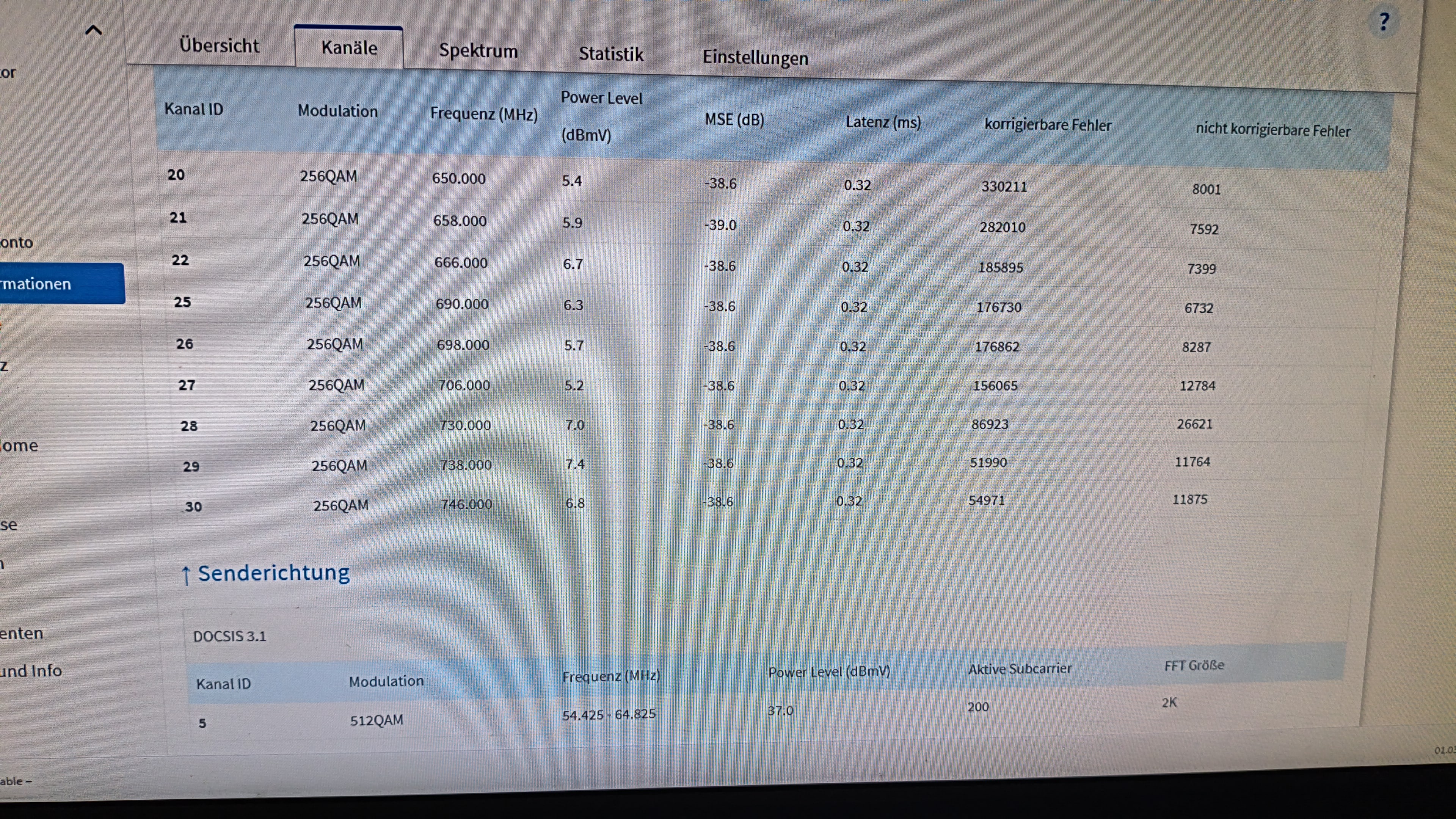
Task: Click the sidebar entry 'und Info'
Action: click(31, 671)
